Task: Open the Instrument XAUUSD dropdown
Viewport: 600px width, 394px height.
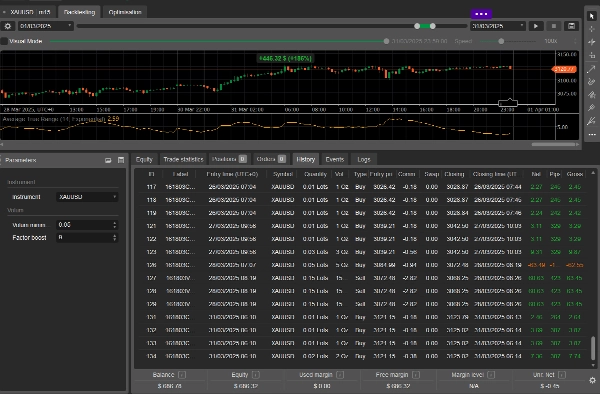Action: 87,197
